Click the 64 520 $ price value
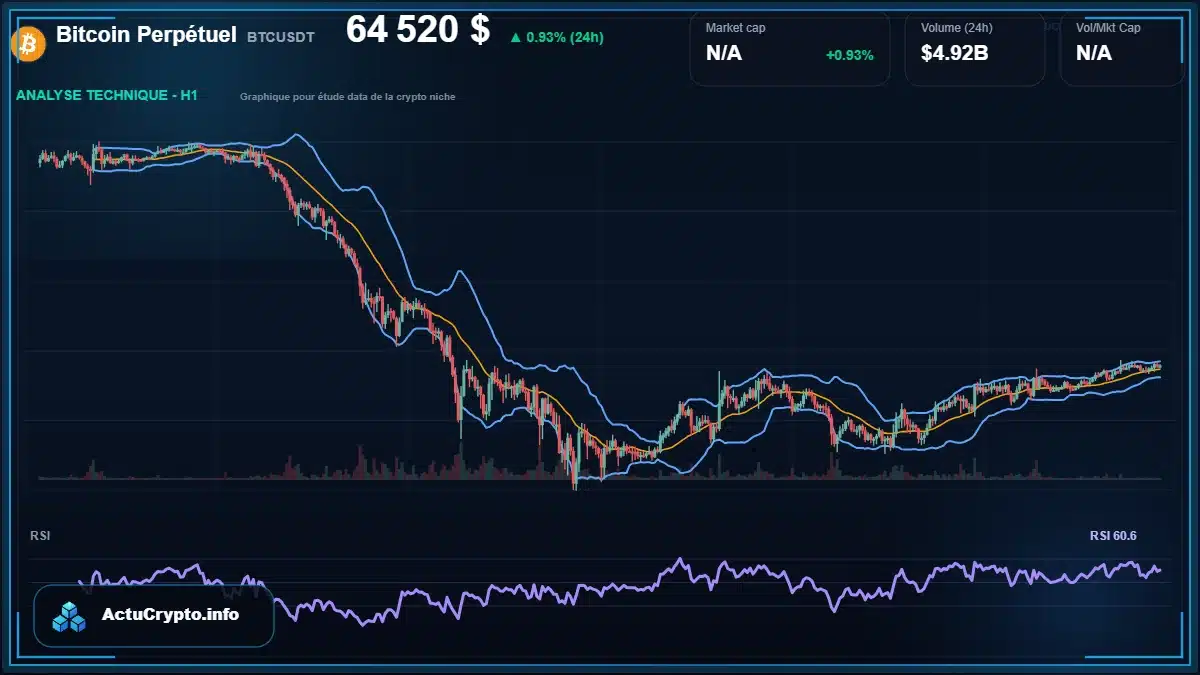Viewport: 1200px width, 675px height. (418, 30)
